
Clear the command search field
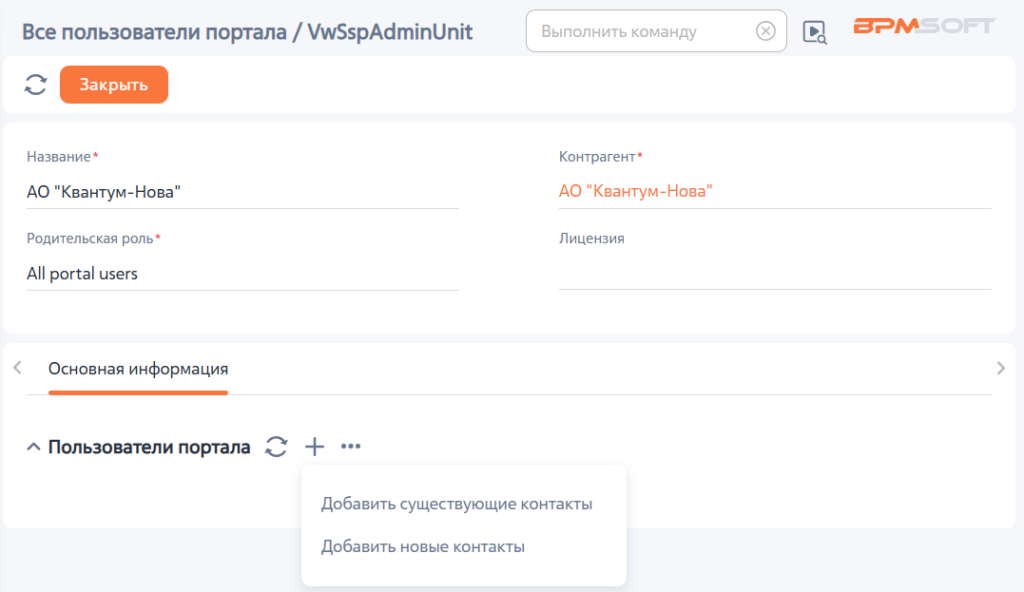(x=765, y=31)
